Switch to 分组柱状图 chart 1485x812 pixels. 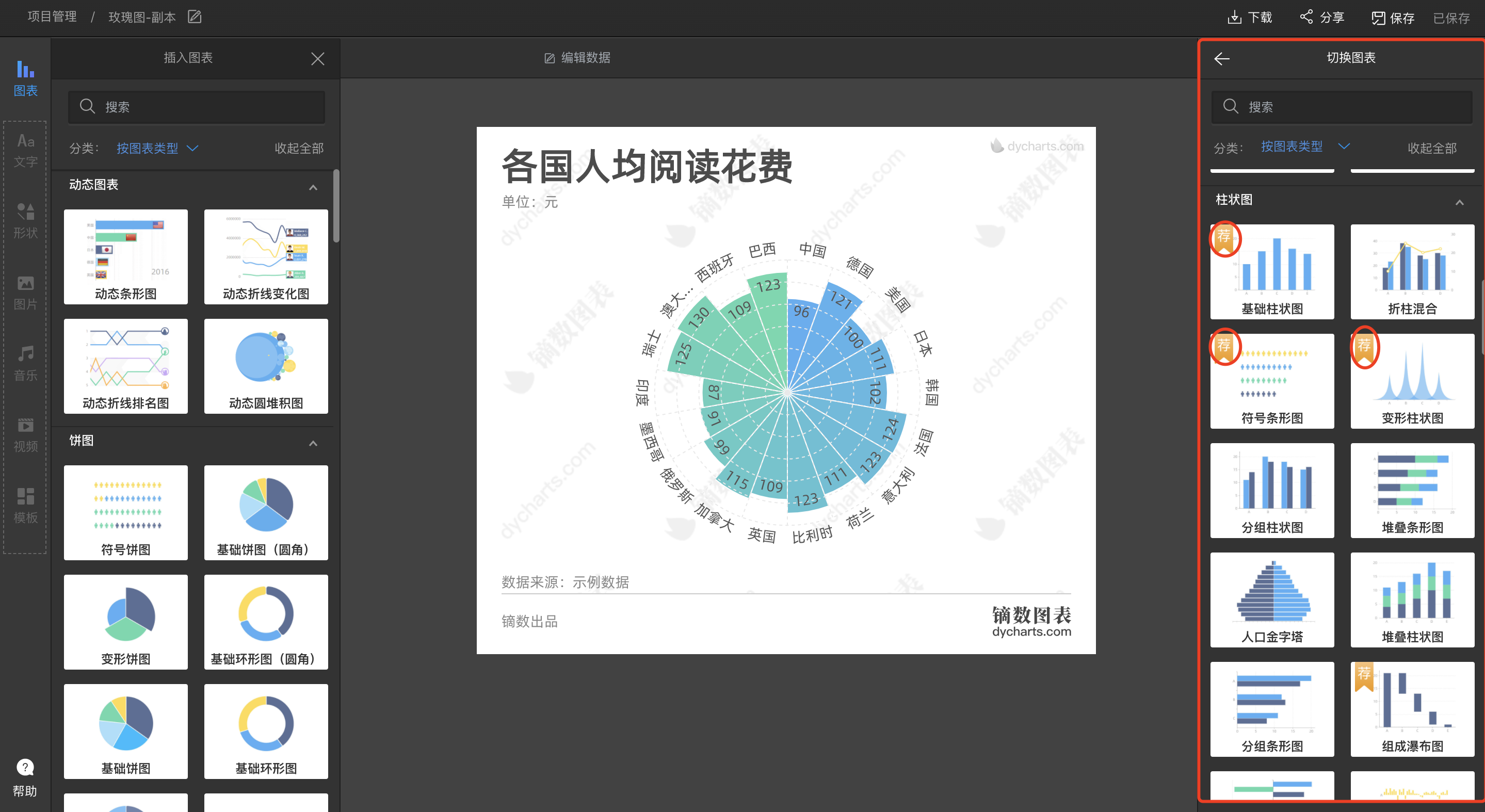click(x=1272, y=491)
